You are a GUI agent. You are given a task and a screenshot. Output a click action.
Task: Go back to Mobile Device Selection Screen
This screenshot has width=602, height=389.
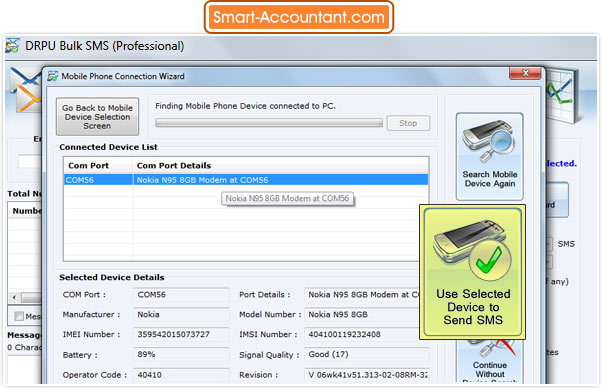pyautogui.click(x=98, y=117)
